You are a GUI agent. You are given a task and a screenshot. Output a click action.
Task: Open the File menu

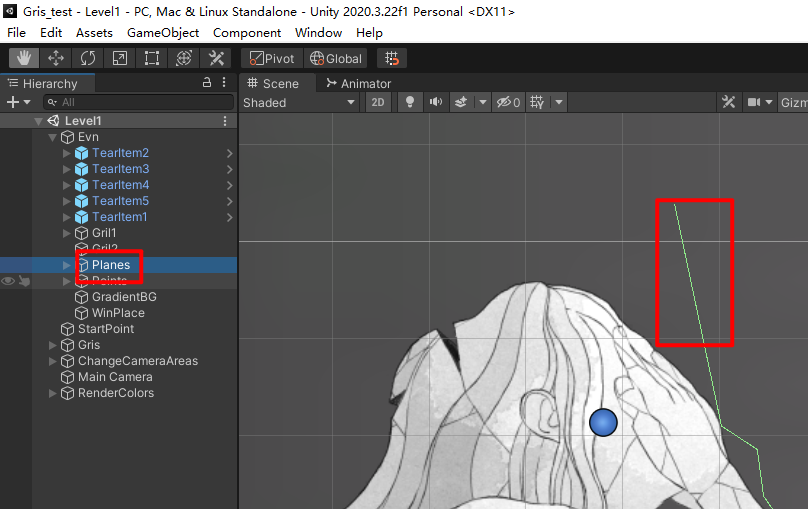(16, 32)
